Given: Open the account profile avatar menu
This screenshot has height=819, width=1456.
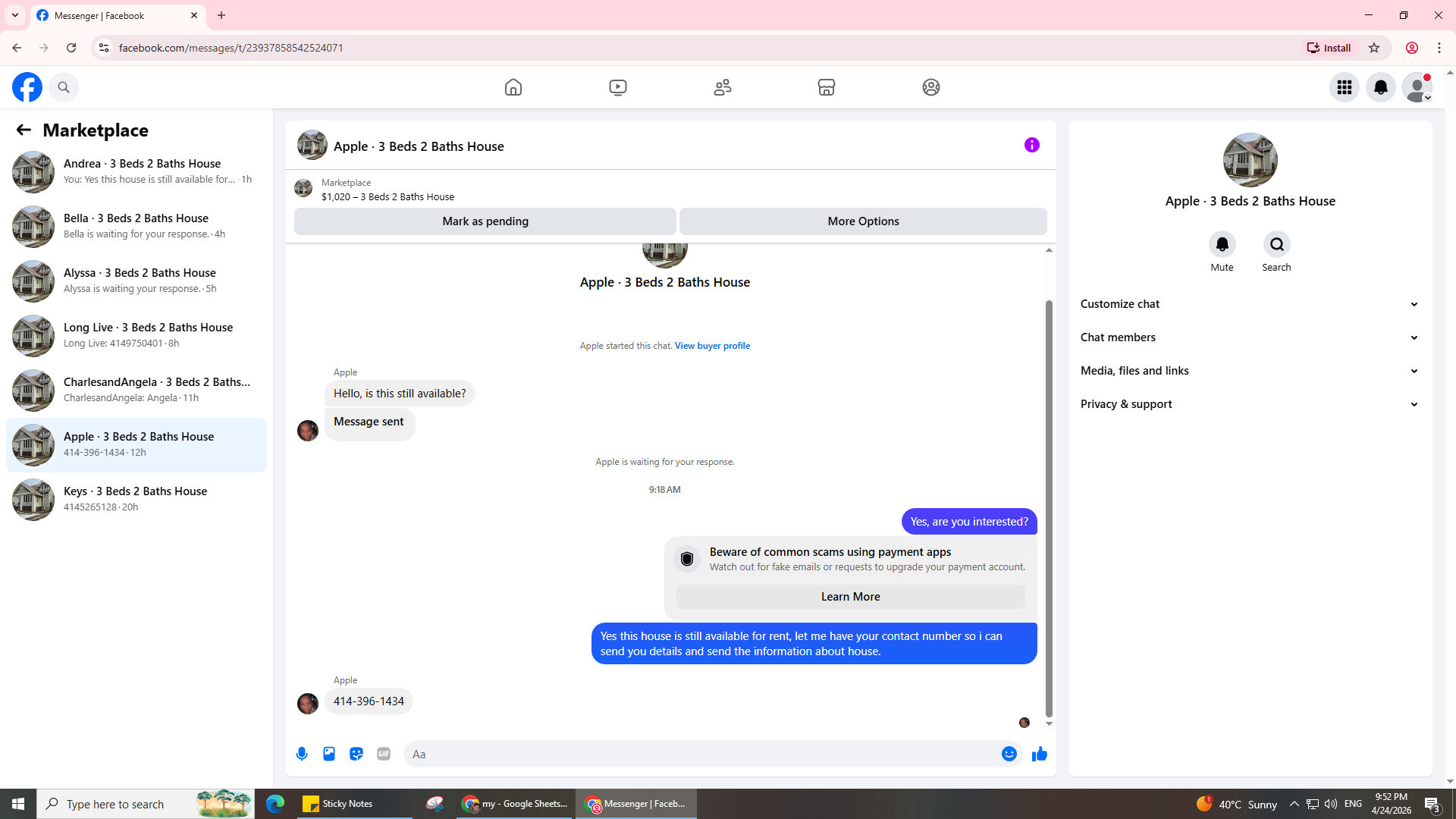Looking at the screenshot, I should [1417, 87].
